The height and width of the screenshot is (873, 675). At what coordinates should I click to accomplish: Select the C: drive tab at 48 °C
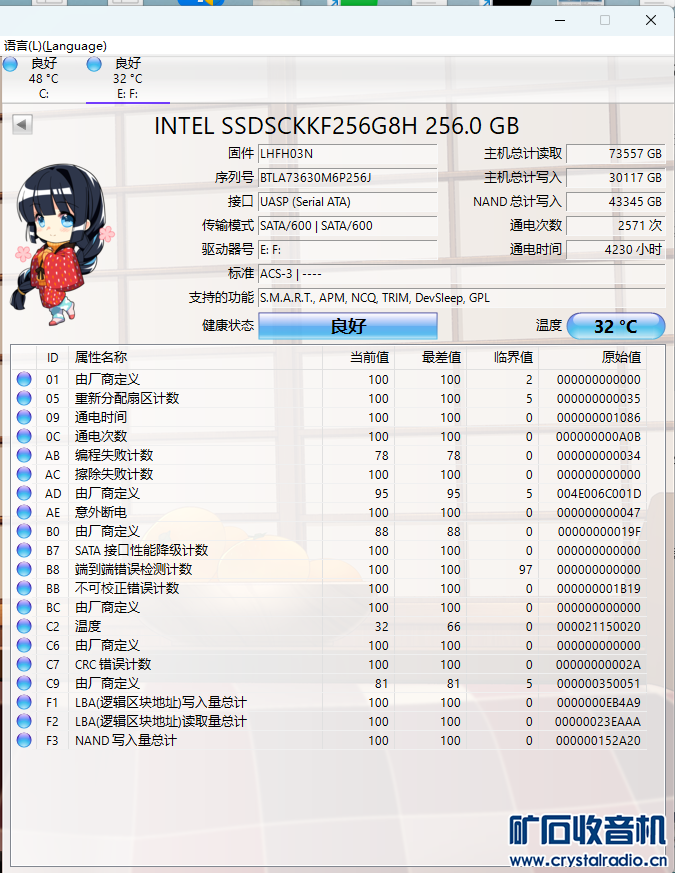44,79
